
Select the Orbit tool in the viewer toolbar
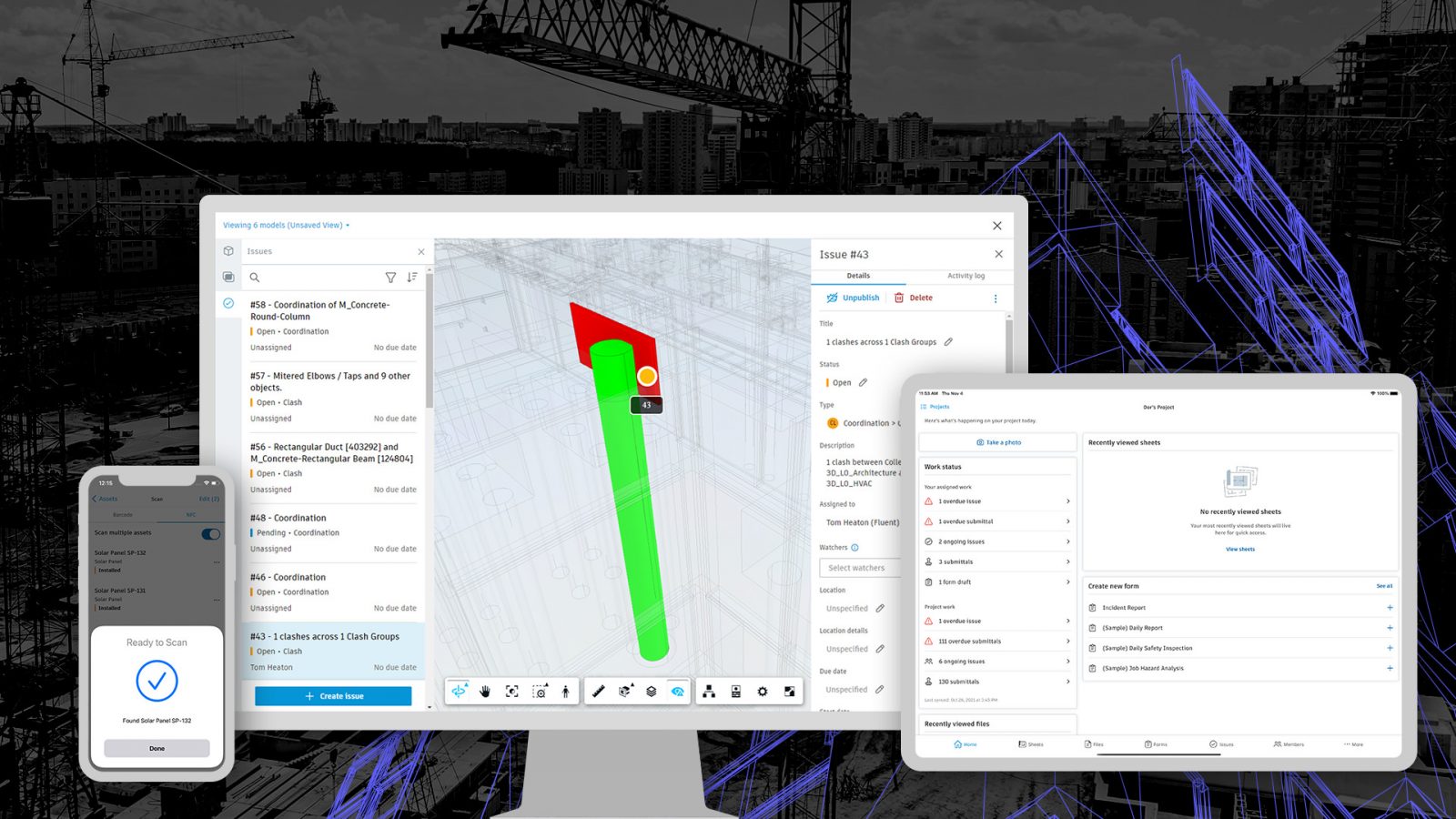460,692
